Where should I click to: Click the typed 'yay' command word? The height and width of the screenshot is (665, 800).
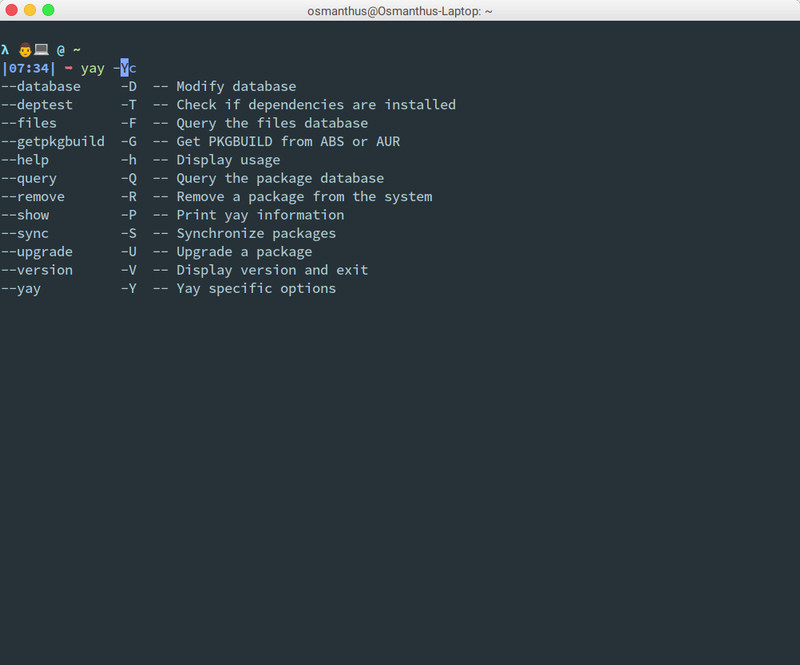click(92, 68)
